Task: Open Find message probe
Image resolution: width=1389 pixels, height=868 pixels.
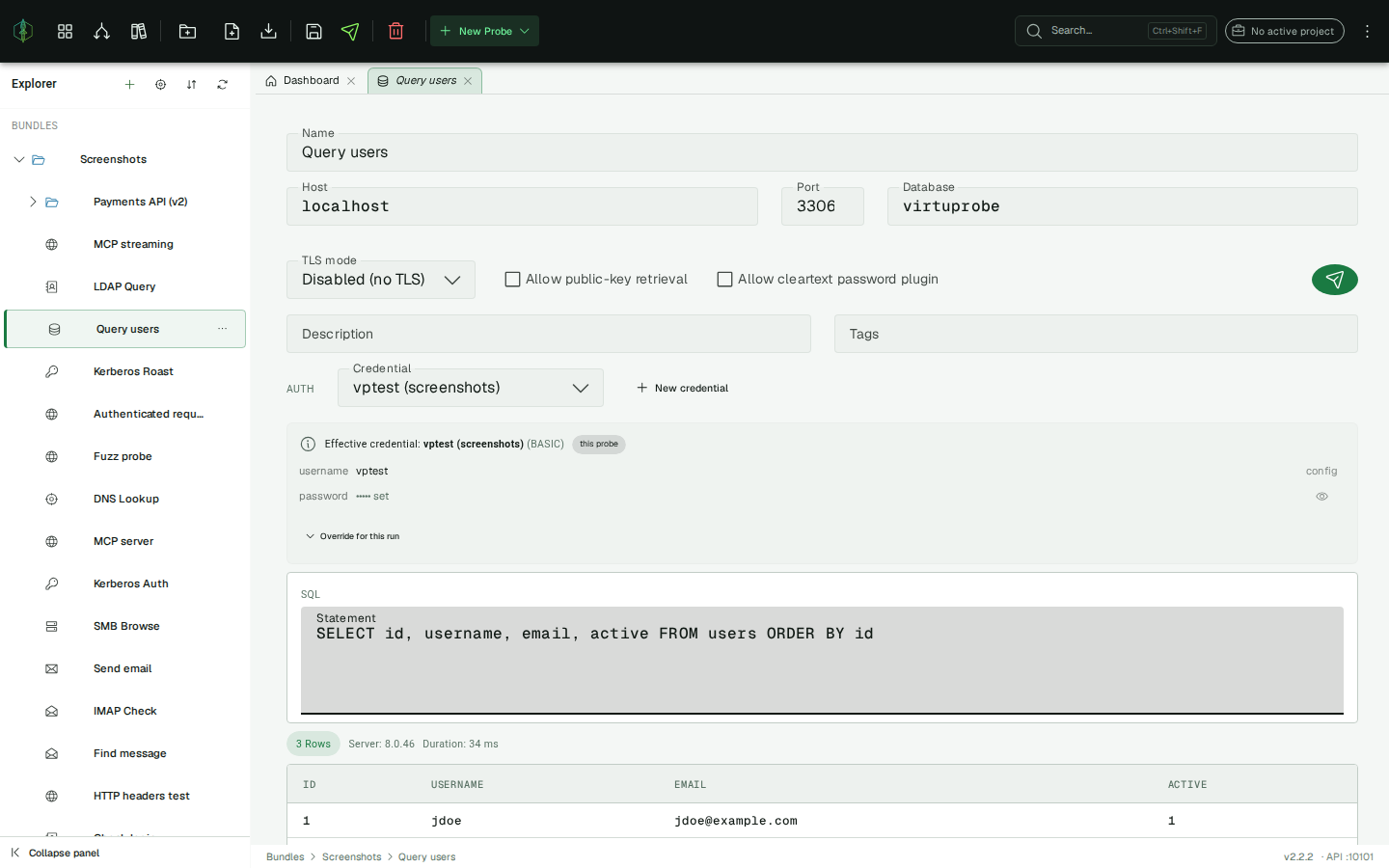Action: coord(125,753)
